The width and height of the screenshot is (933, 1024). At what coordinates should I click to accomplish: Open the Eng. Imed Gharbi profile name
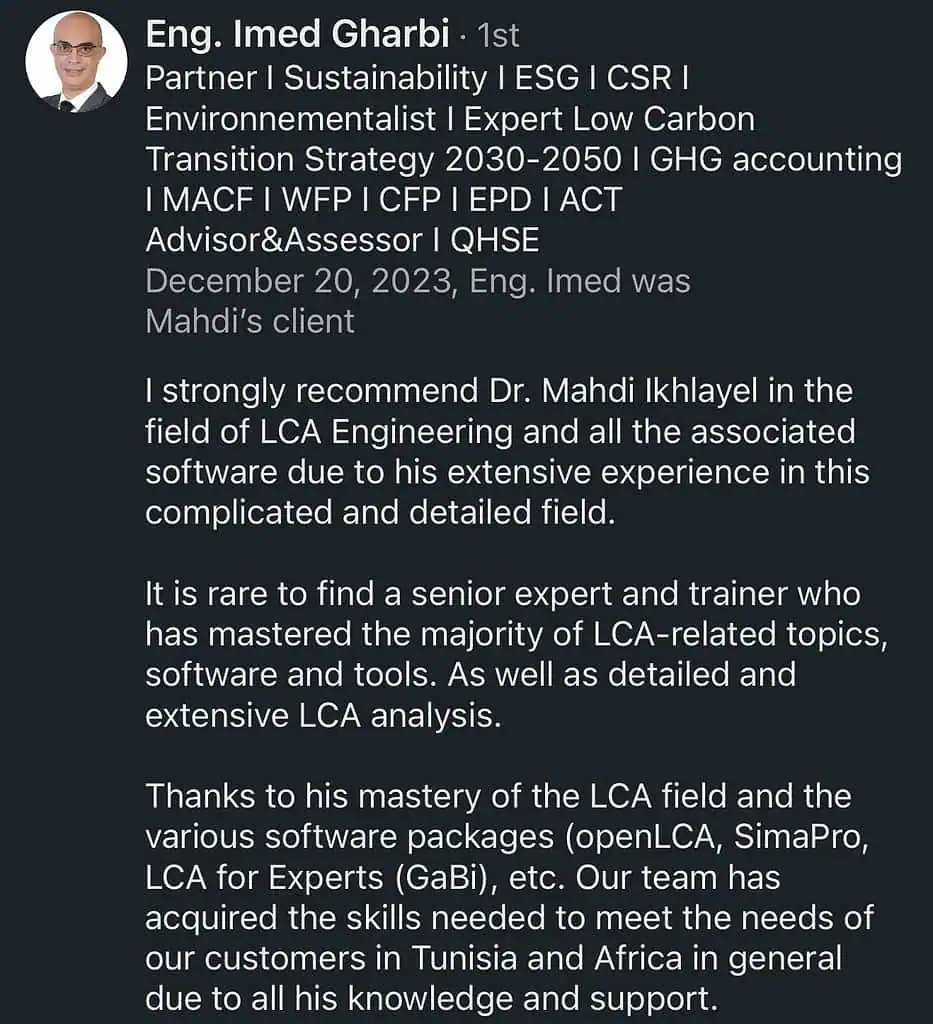click(297, 35)
